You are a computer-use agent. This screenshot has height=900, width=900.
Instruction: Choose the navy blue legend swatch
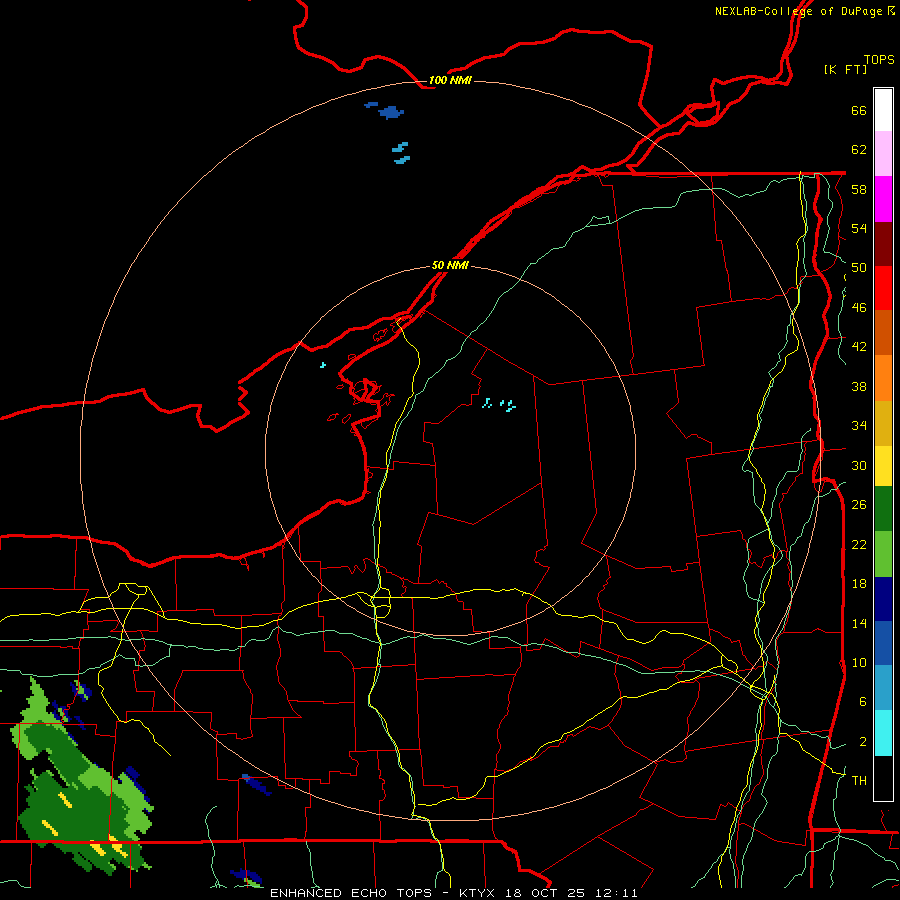[x=883, y=599]
